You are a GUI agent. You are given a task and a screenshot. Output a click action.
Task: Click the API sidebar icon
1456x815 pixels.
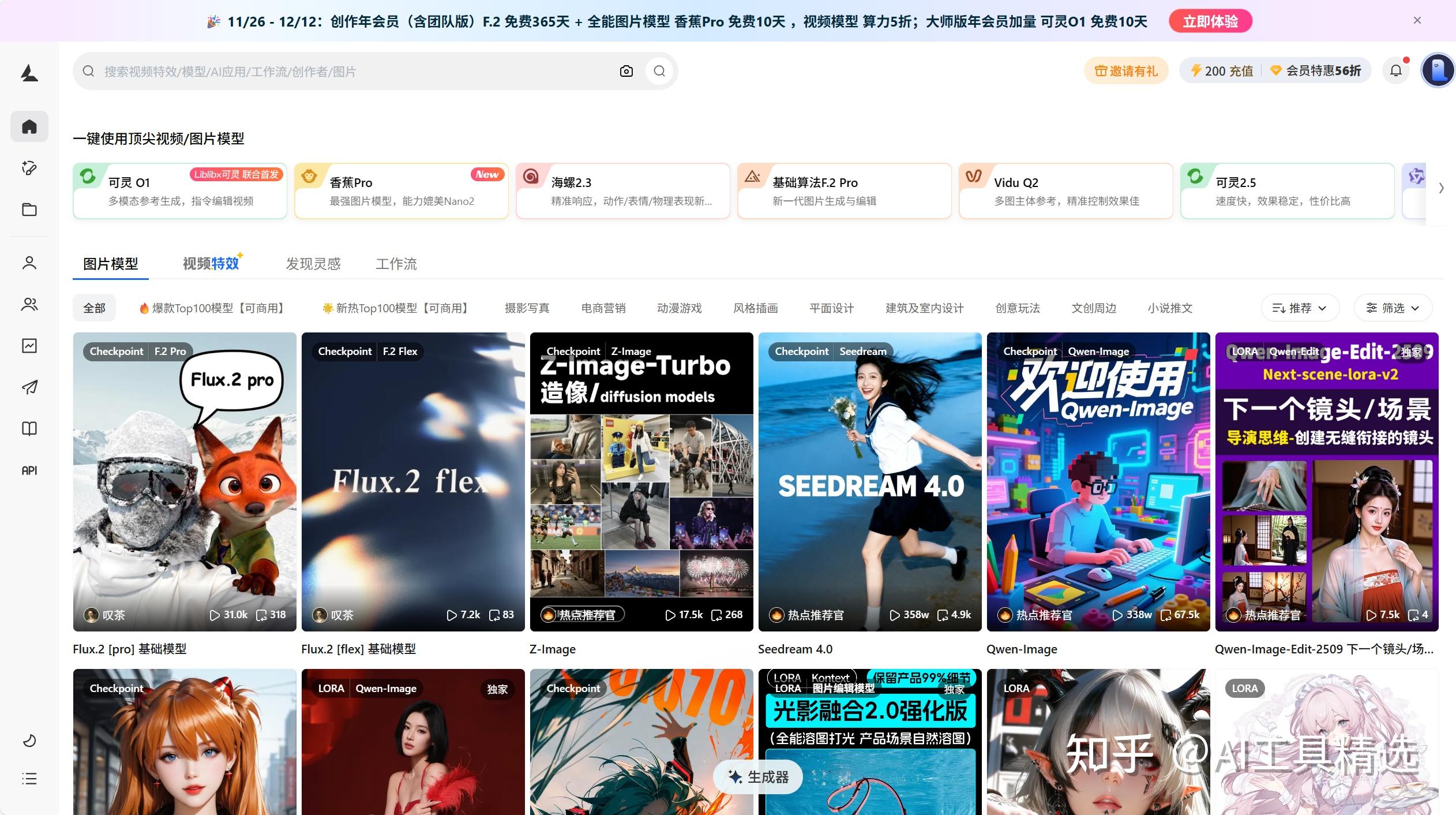[29, 470]
